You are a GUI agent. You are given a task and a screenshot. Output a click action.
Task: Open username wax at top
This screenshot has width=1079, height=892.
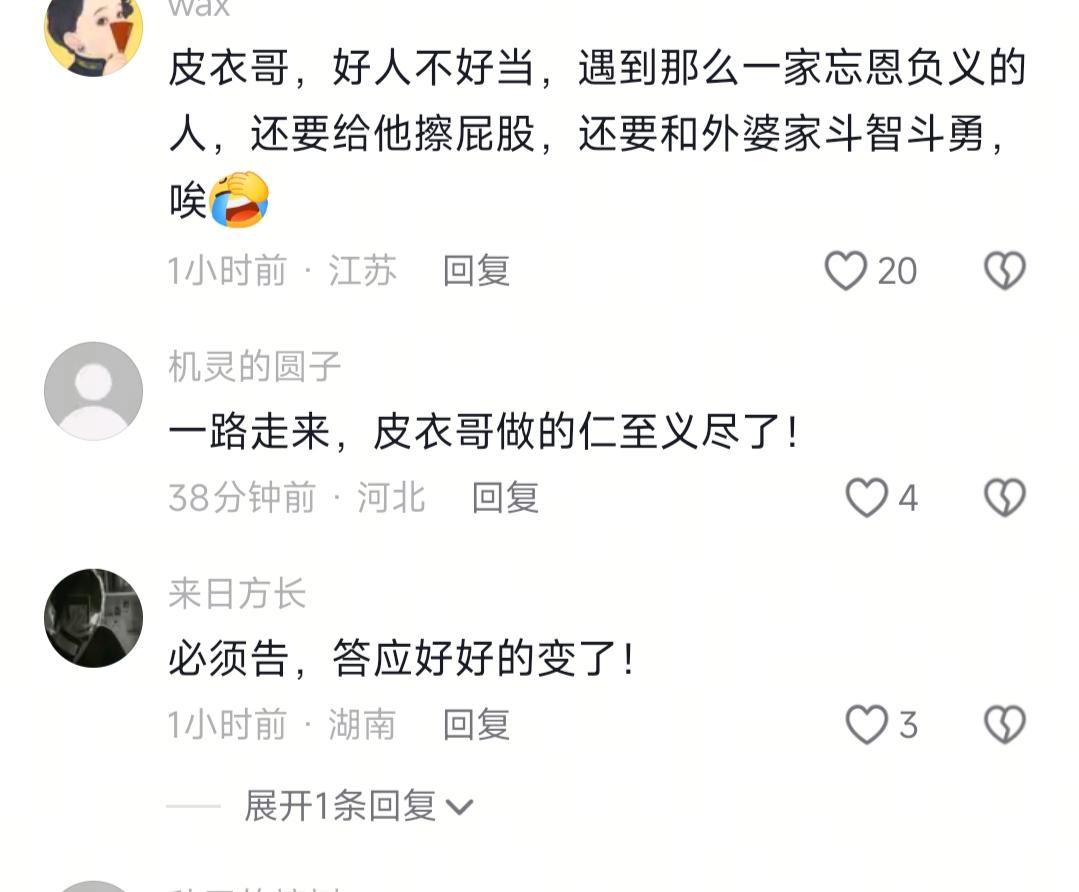point(199,8)
